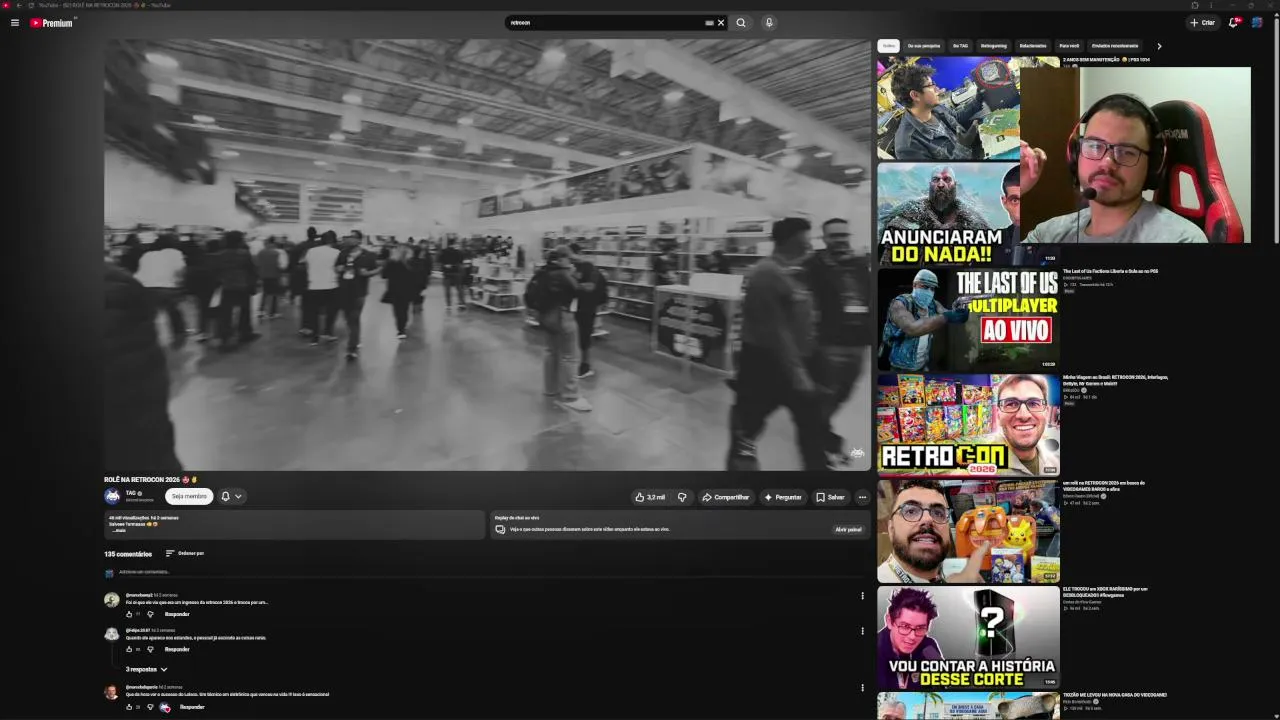Go to YouTube Premium home logo
The width and height of the screenshot is (1280, 720).
(51, 23)
